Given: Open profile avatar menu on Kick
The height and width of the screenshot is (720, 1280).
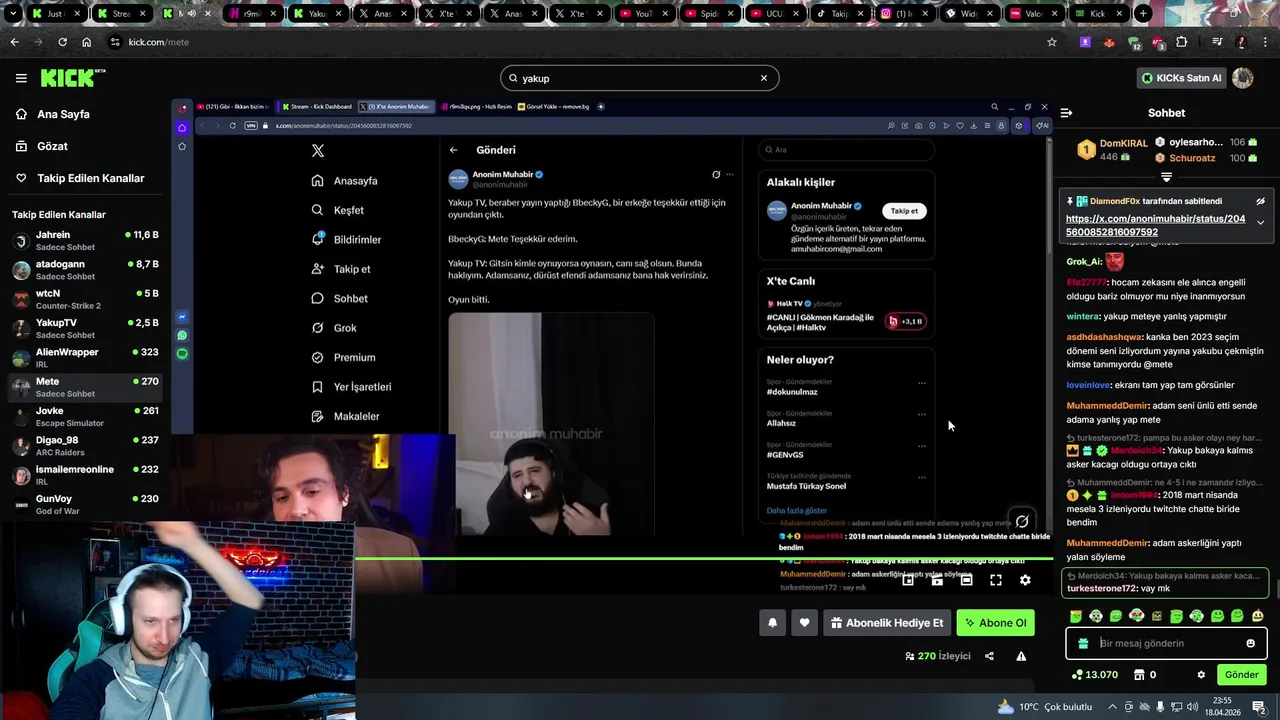Looking at the screenshot, I should (x=1243, y=78).
